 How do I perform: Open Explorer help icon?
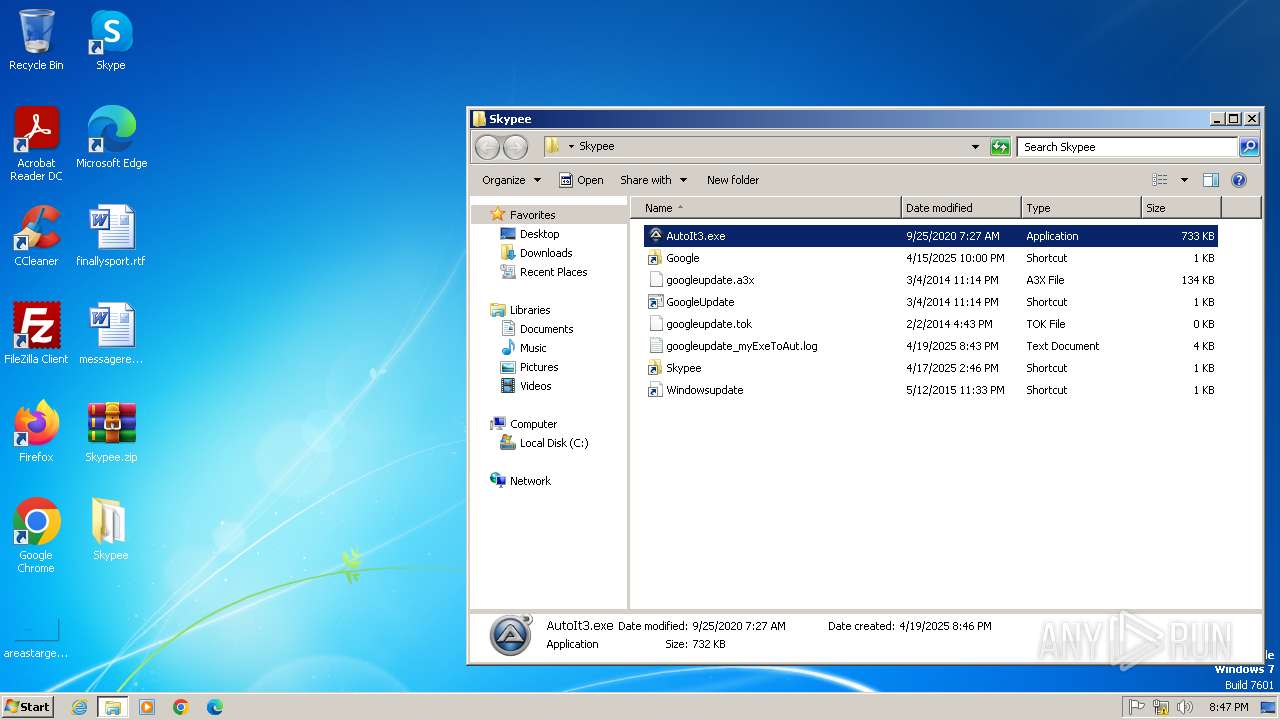pyautogui.click(x=1239, y=180)
